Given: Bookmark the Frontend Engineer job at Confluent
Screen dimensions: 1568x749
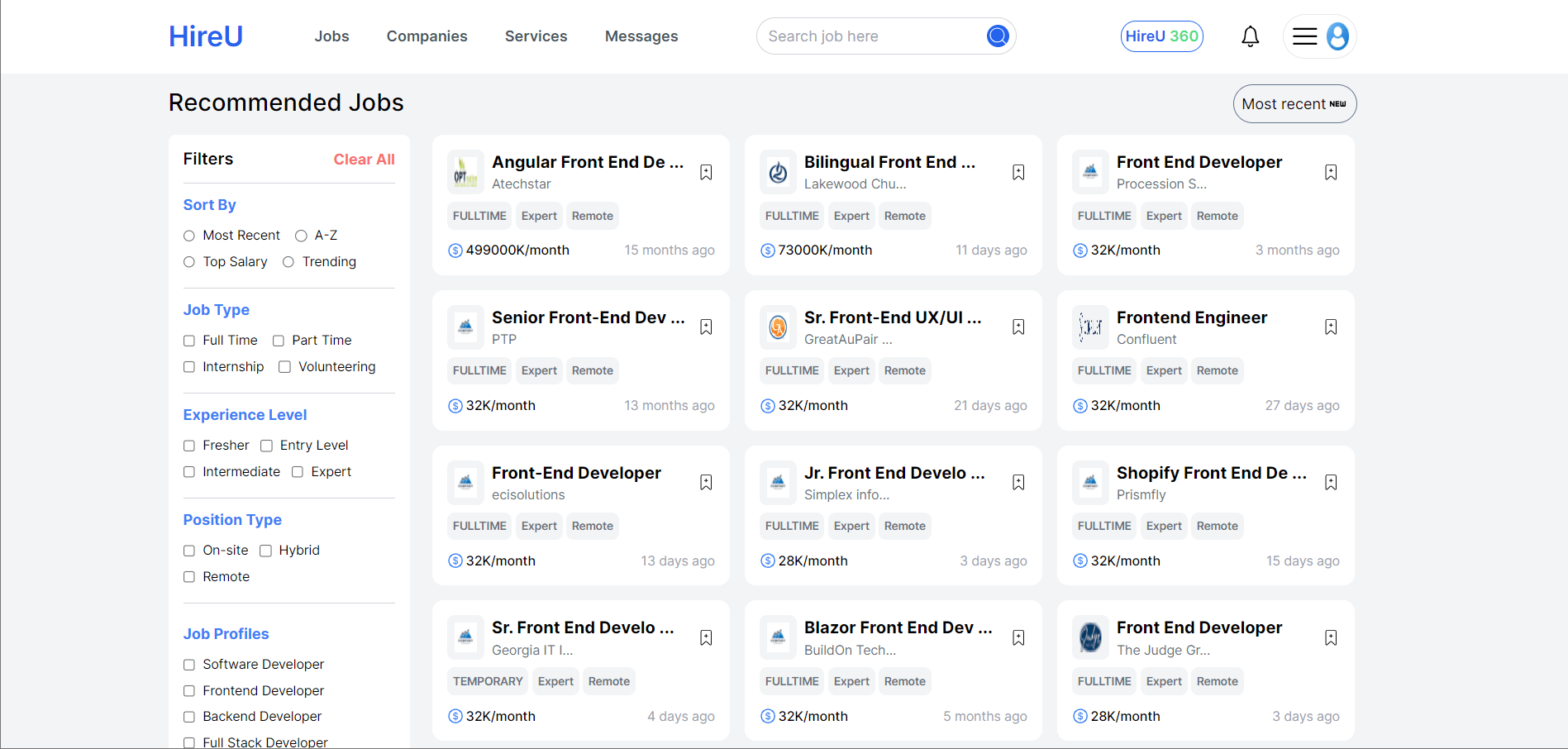Looking at the screenshot, I should (1331, 327).
